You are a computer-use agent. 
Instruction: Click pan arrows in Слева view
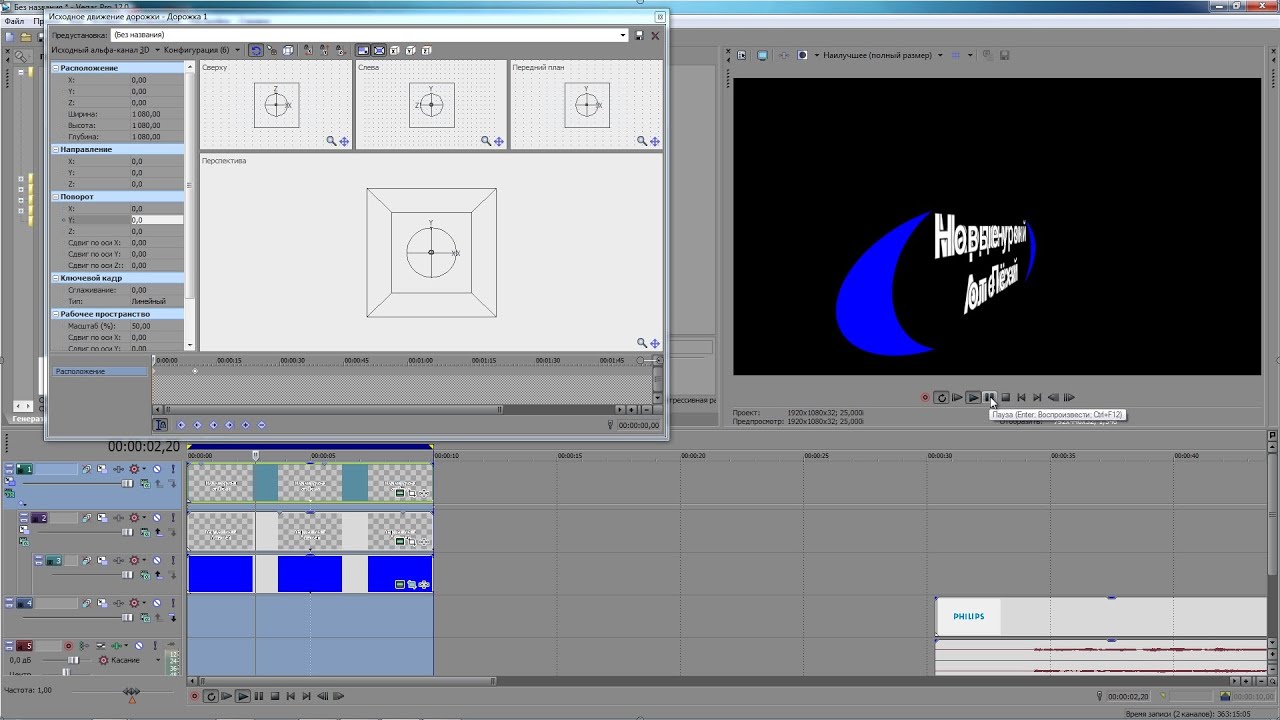coord(499,141)
